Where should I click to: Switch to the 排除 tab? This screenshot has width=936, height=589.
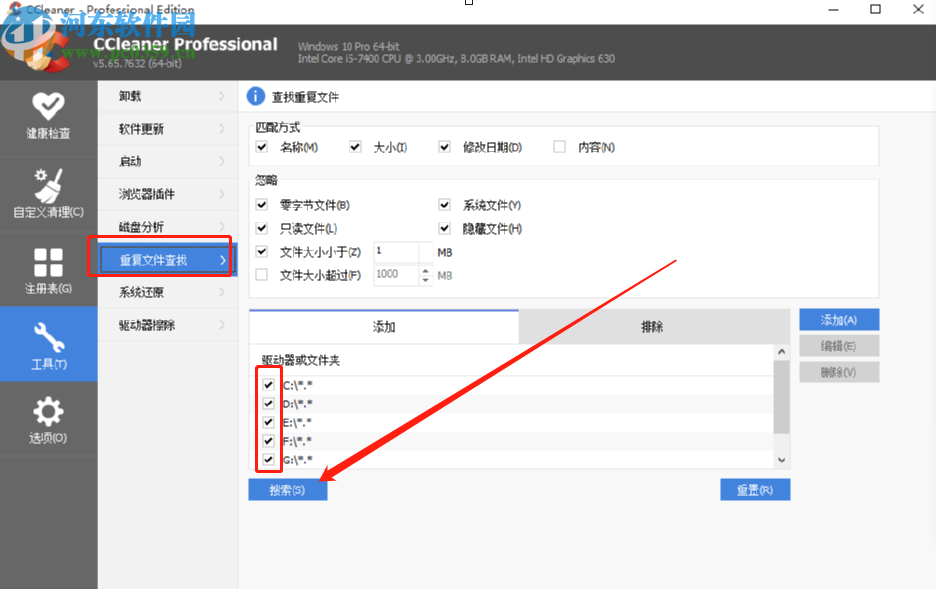[654, 326]
